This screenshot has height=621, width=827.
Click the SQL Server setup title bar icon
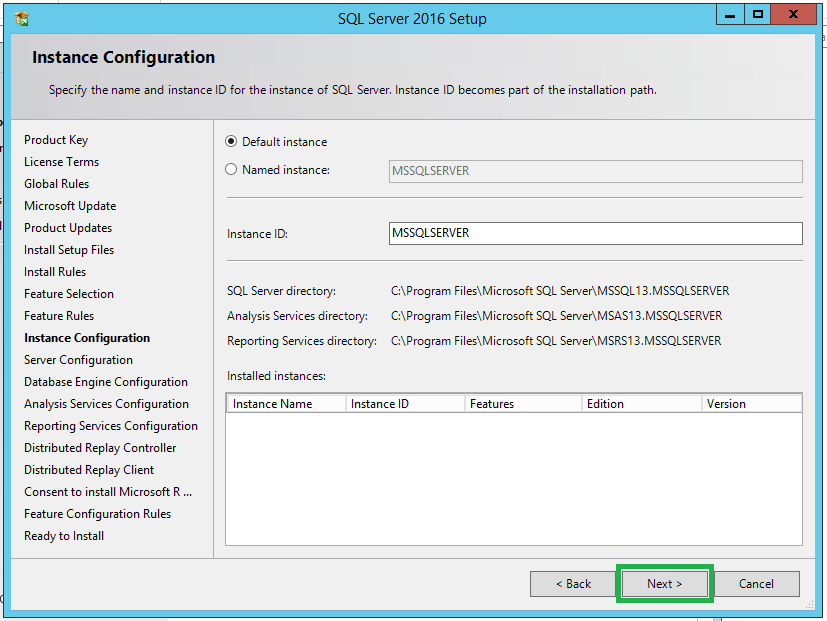pos(22,18)
